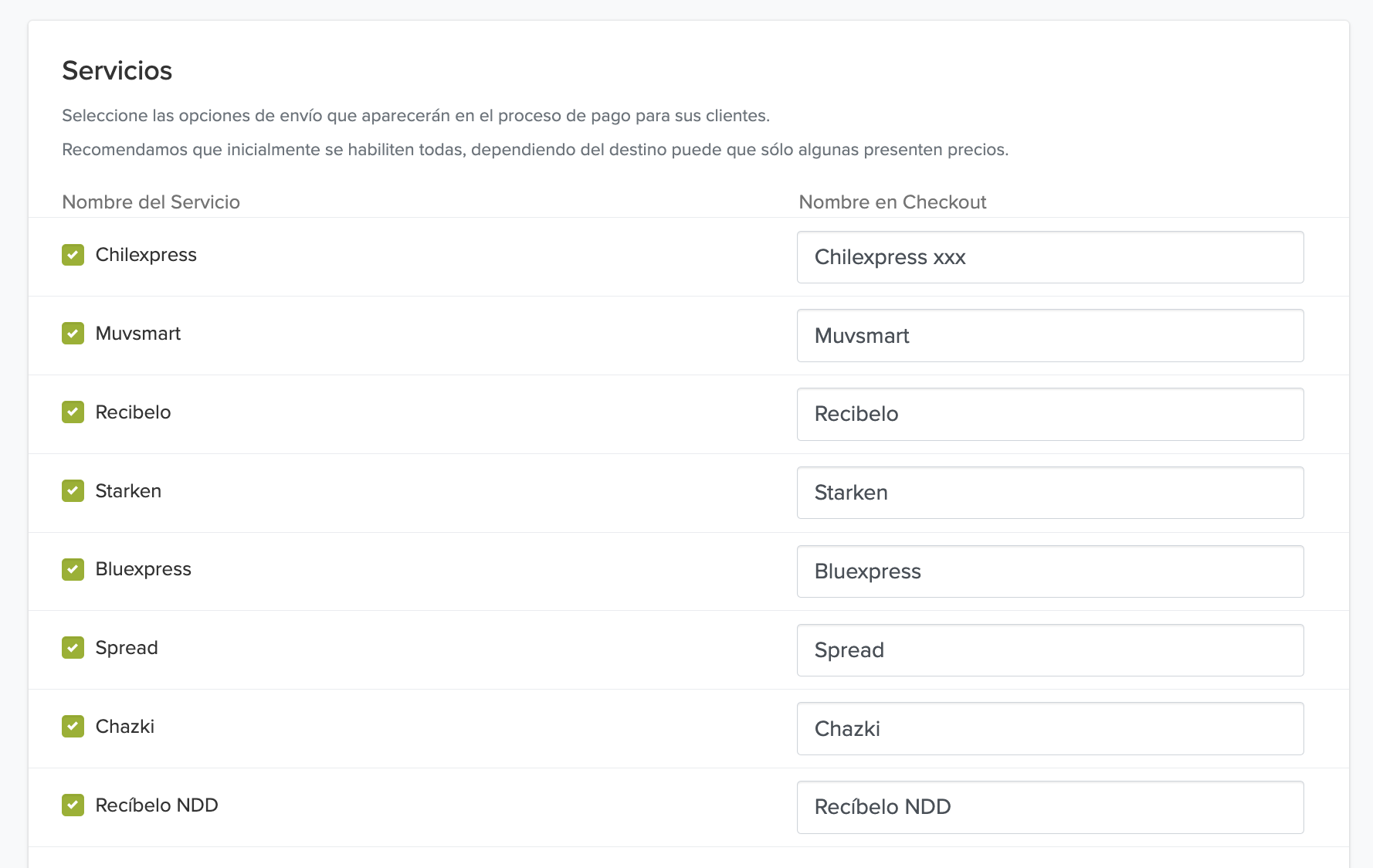The width and height of the screenshot is (1373, 868).
Task: Click the Muvsmart service label
Action: [x=138, y=334]
